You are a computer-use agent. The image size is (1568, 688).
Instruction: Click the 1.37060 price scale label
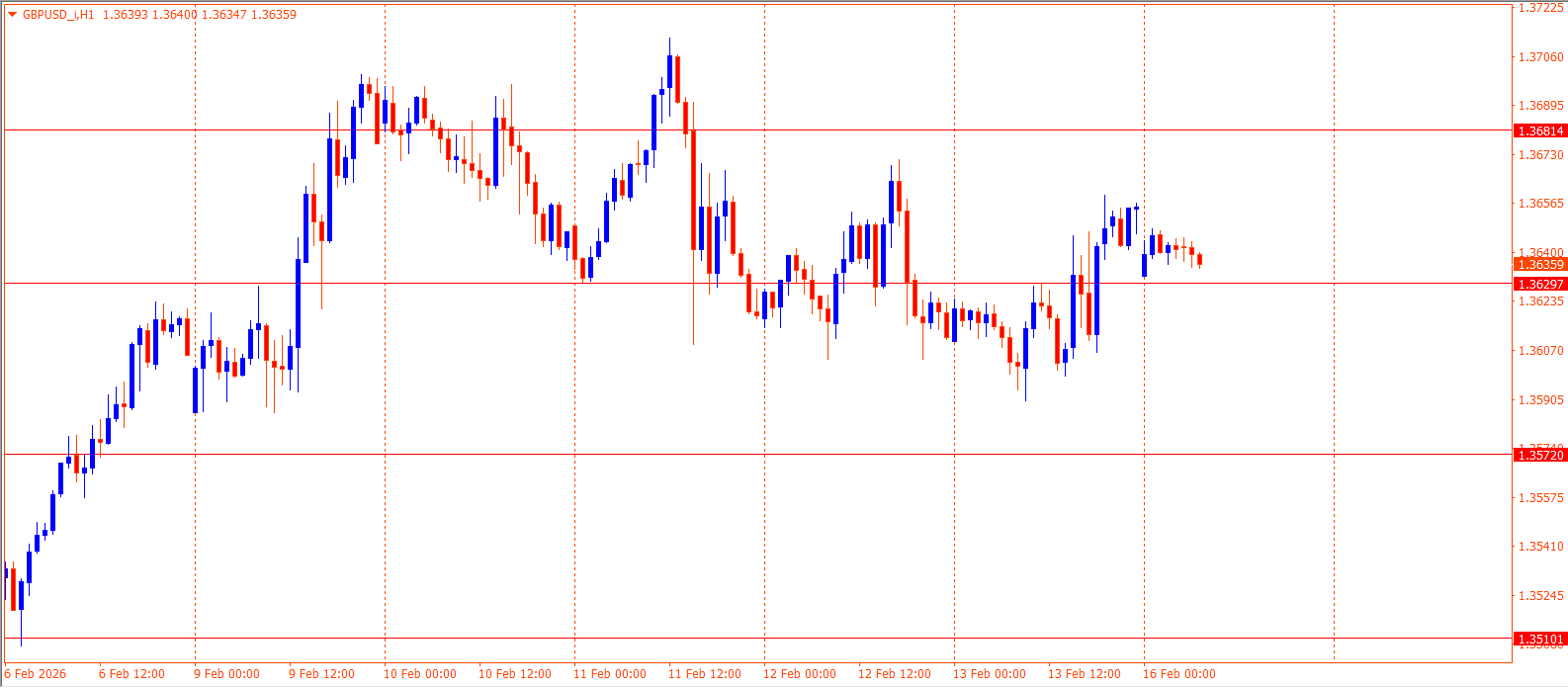click(x=1541, y=57)
